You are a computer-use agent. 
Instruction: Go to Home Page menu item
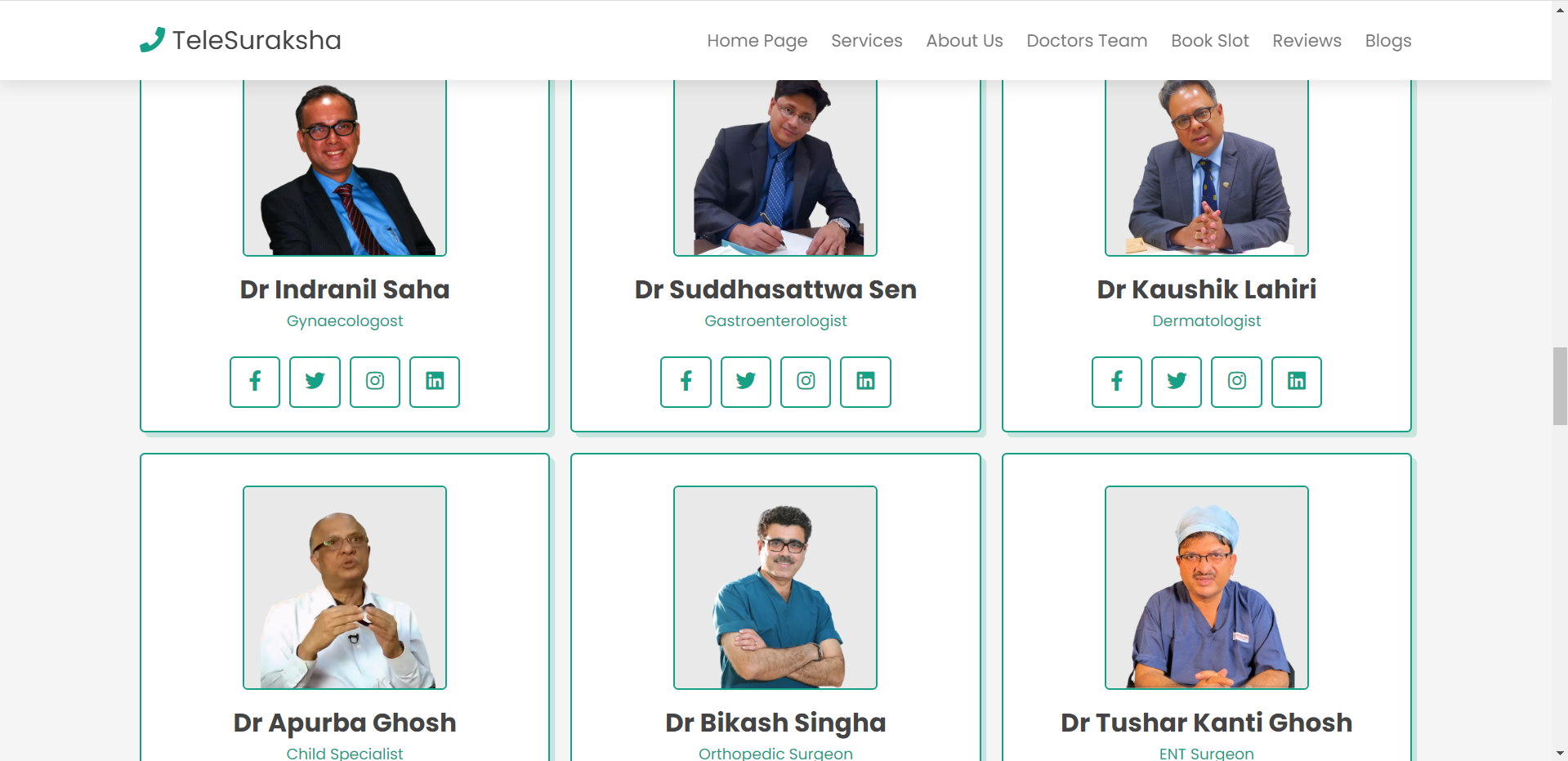[757, 41]
